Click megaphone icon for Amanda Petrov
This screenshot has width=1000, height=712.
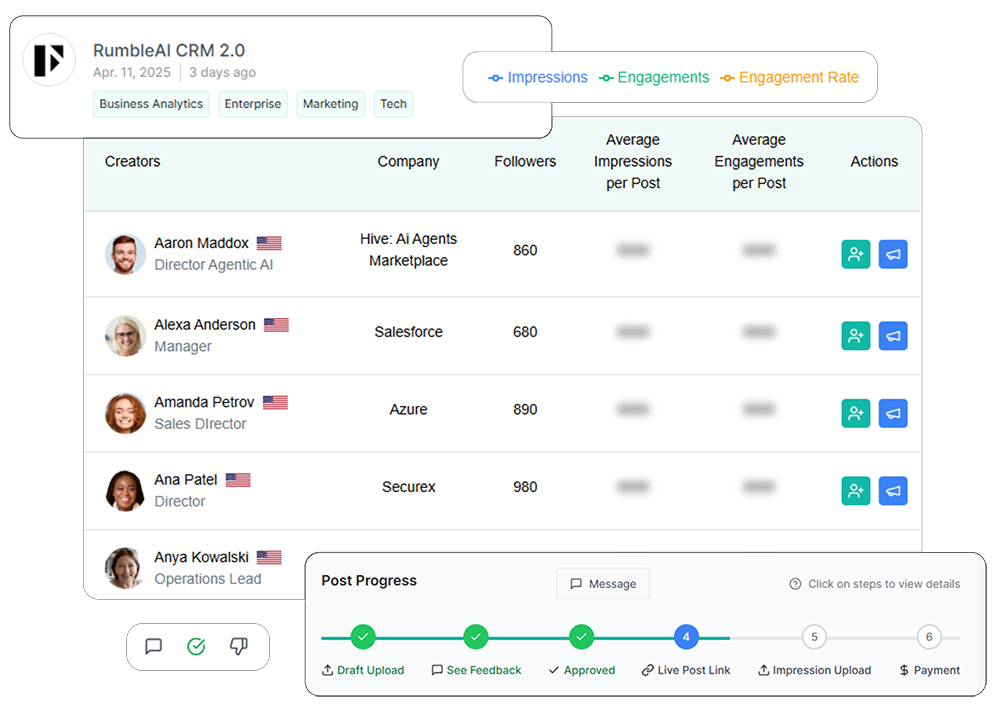click(893, 413)
